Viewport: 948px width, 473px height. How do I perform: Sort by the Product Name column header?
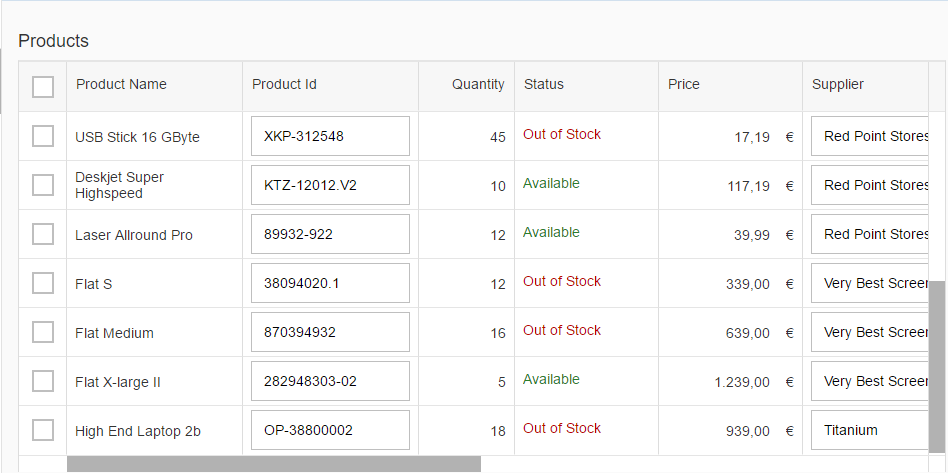[x=121, y=85]
